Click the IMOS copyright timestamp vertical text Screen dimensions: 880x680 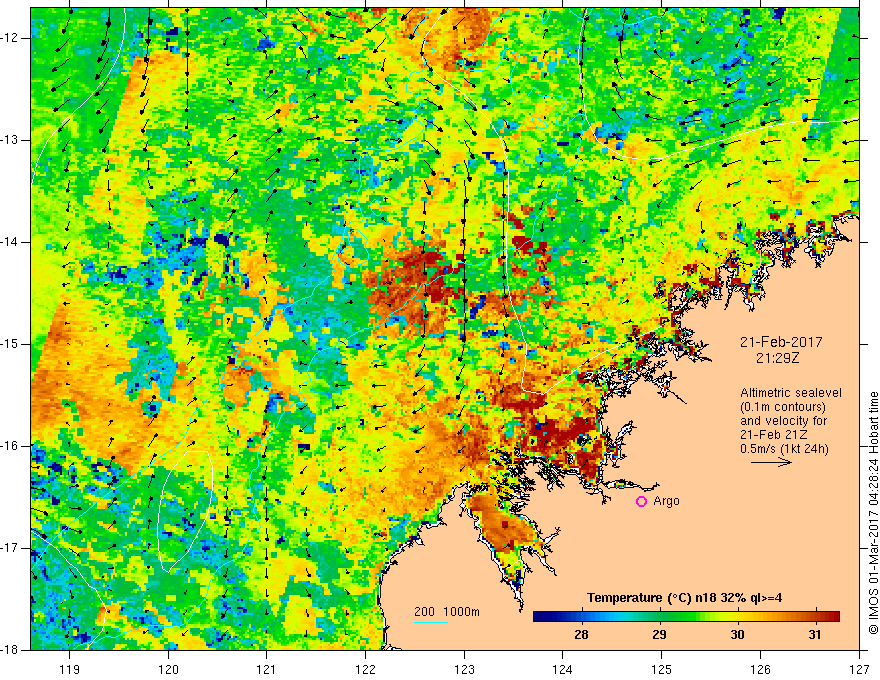coord(873,514)
